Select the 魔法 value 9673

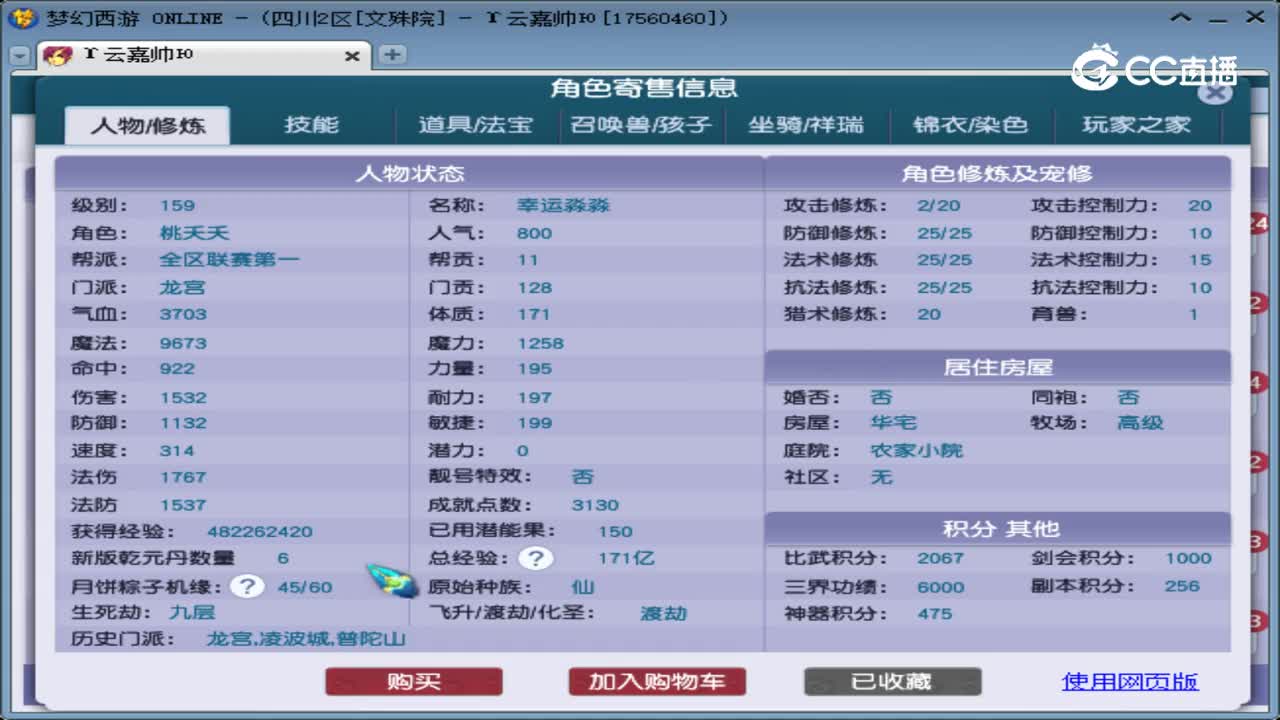pyautogui.click(x=183, y=343)
